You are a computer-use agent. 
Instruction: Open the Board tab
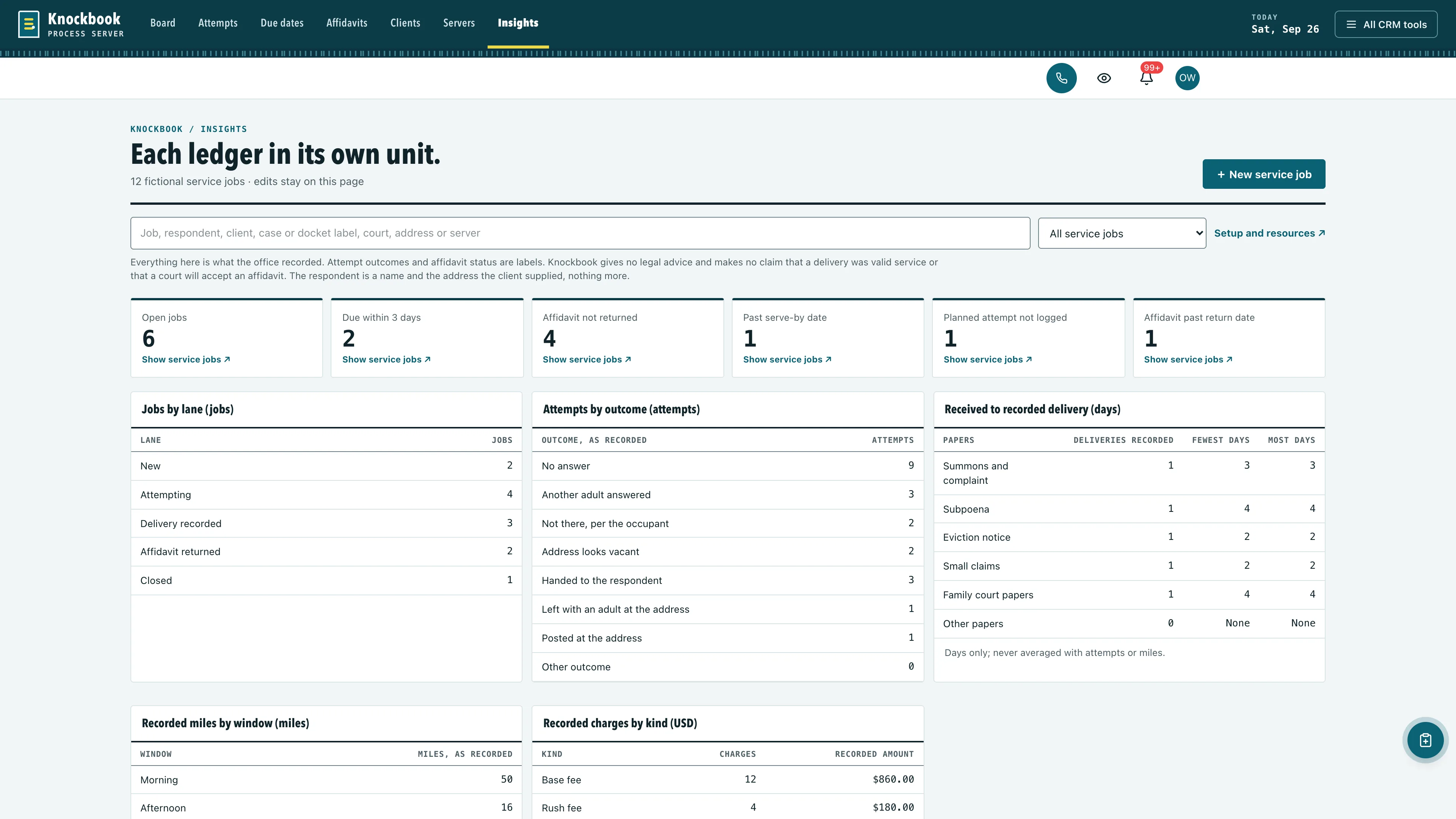click(163, 23)
